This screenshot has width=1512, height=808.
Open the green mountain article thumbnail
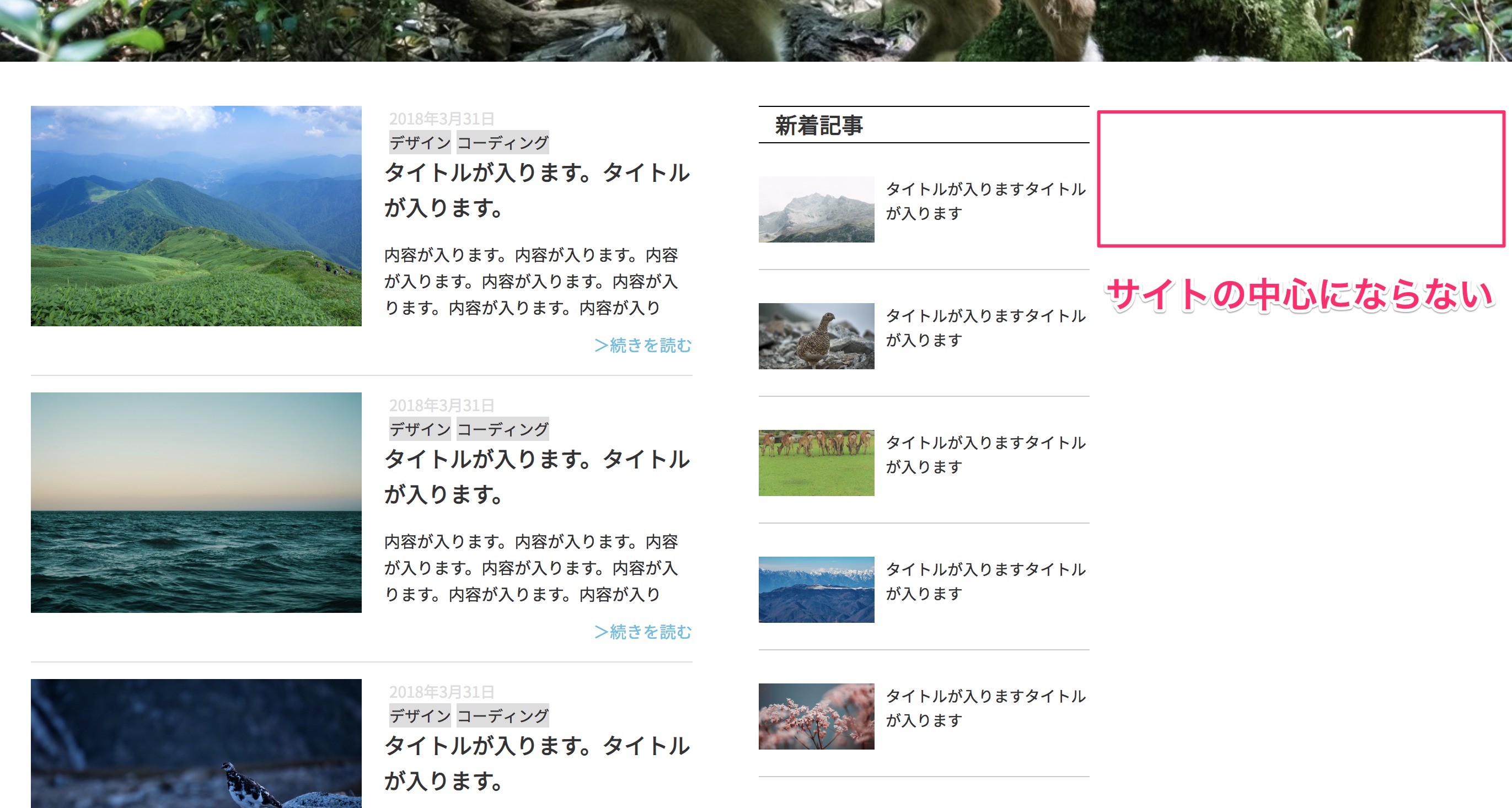(196, 216)
